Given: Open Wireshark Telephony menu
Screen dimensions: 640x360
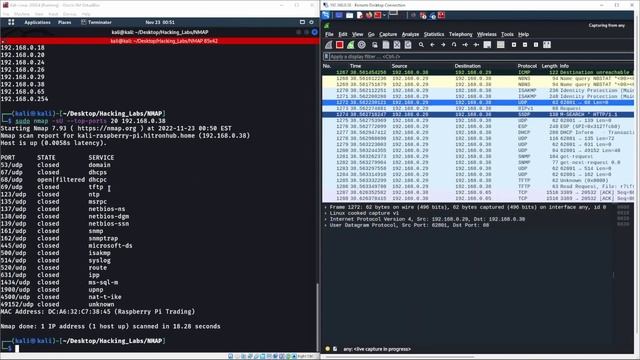Looking at the screenshot, I should [460, 34].
